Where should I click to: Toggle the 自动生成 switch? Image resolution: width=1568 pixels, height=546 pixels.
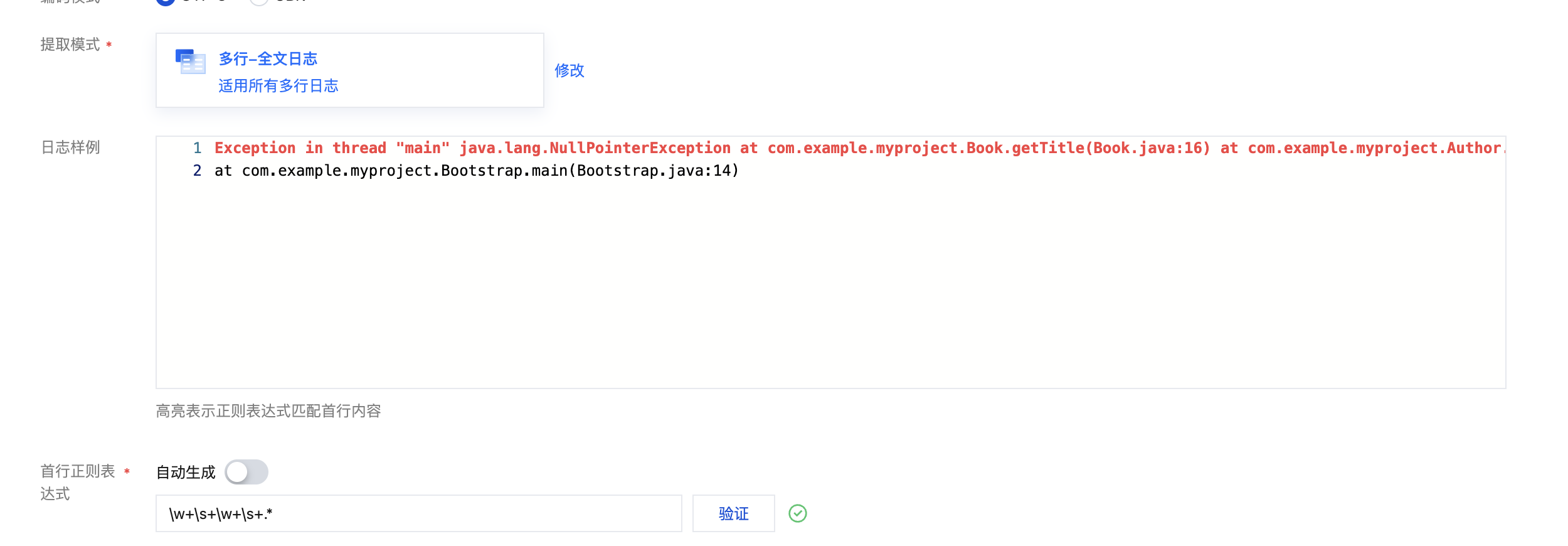[x=246, y=472]
